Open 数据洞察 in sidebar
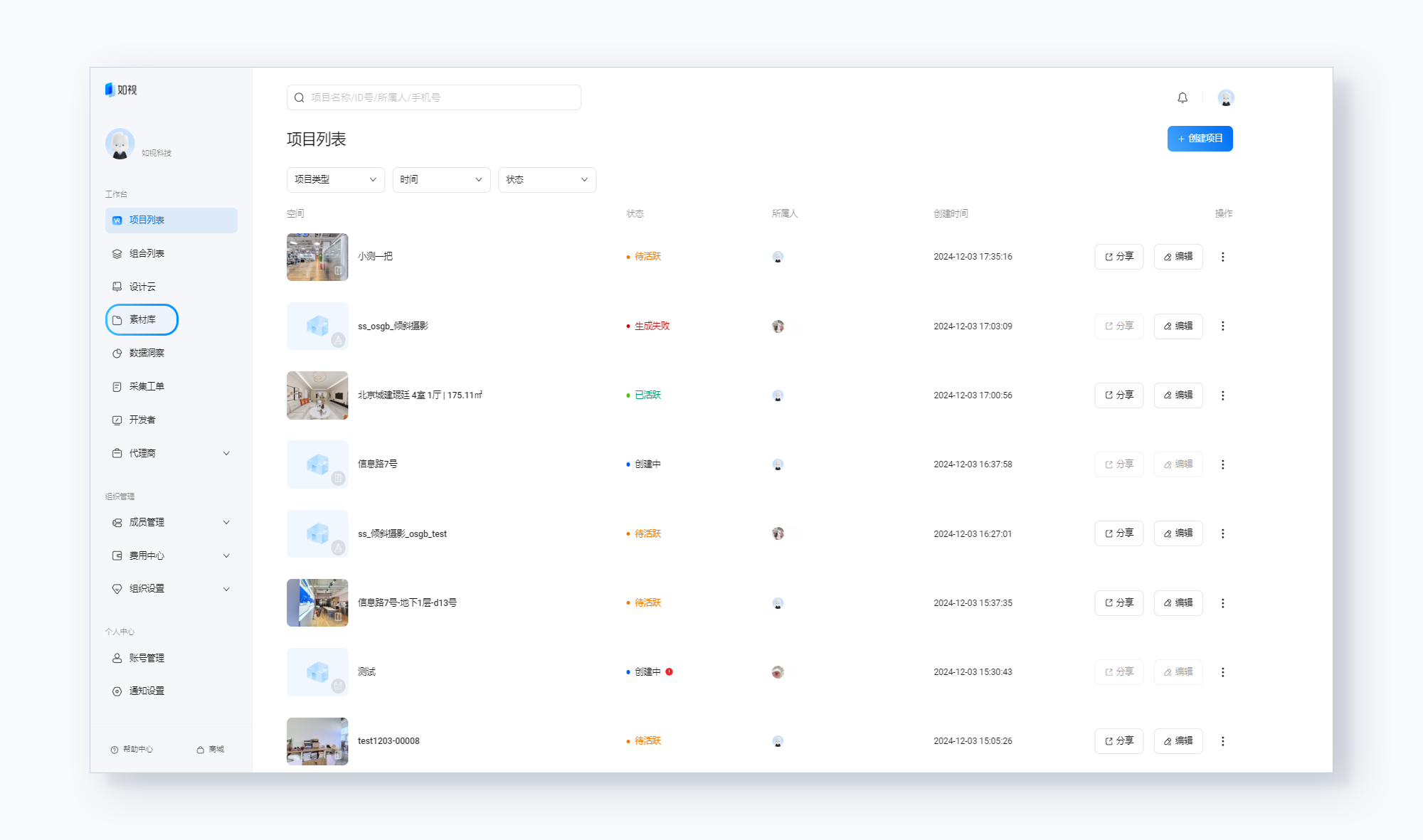 coord(171,353)
